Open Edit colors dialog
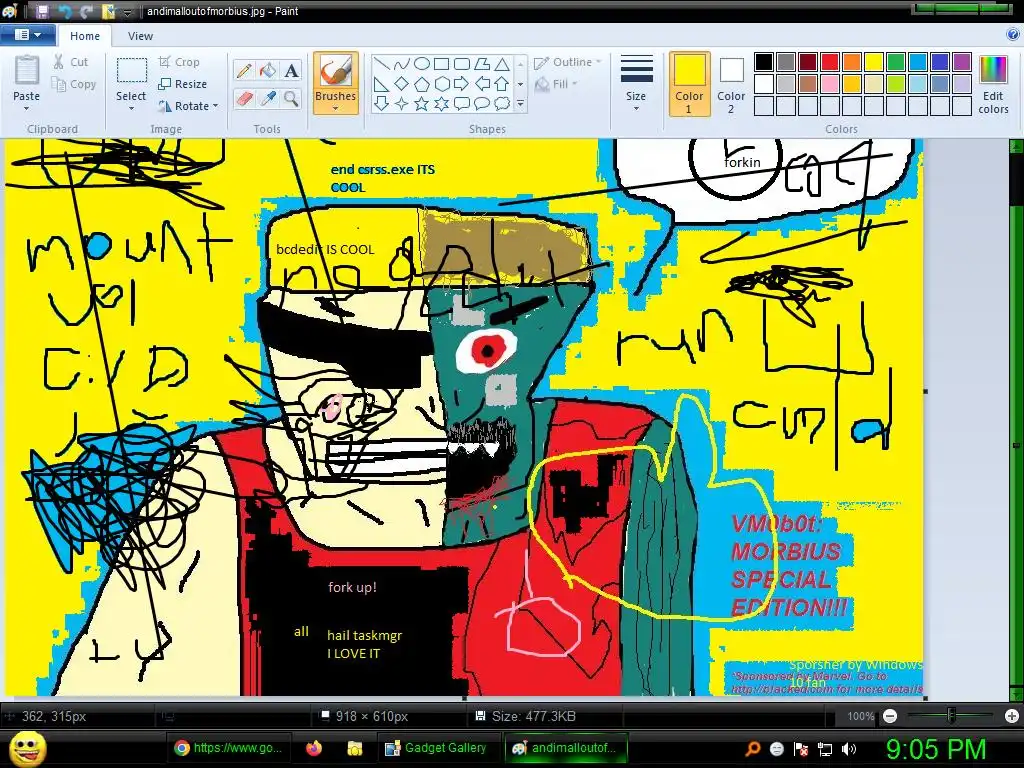This screenshot has height=768, width=1024. (993, 85)
